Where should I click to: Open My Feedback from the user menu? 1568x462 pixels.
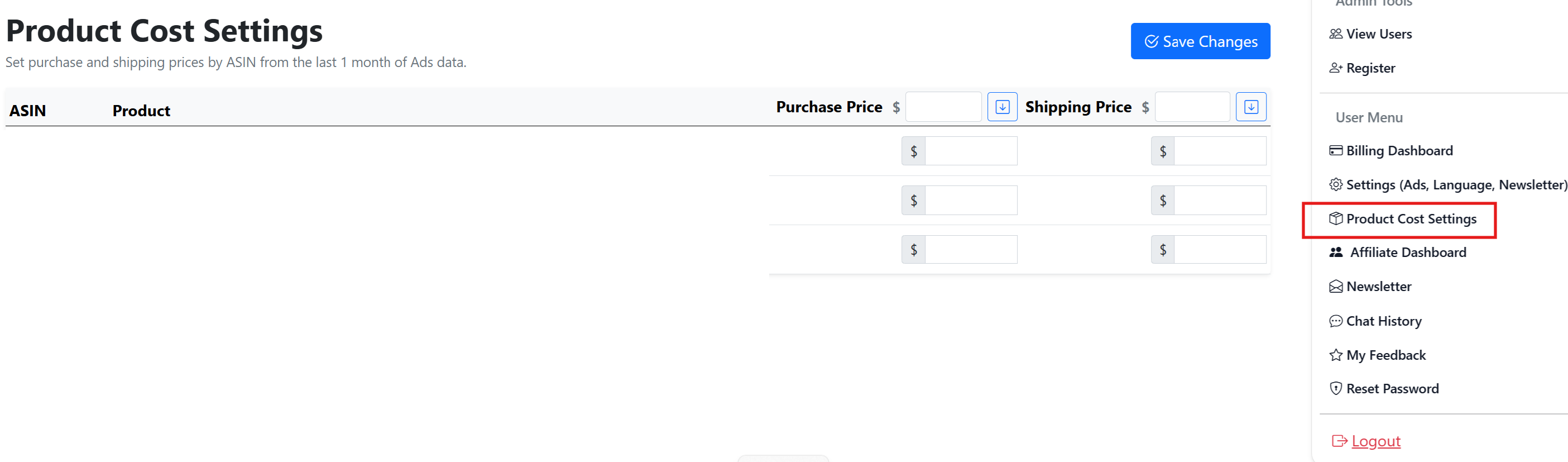tap(1385, 355)
